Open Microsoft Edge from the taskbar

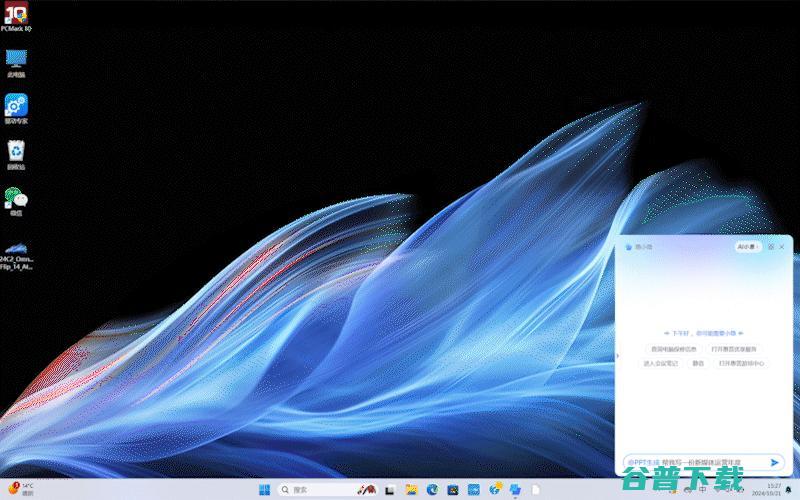pyautogui.click(x=433, y=490)
